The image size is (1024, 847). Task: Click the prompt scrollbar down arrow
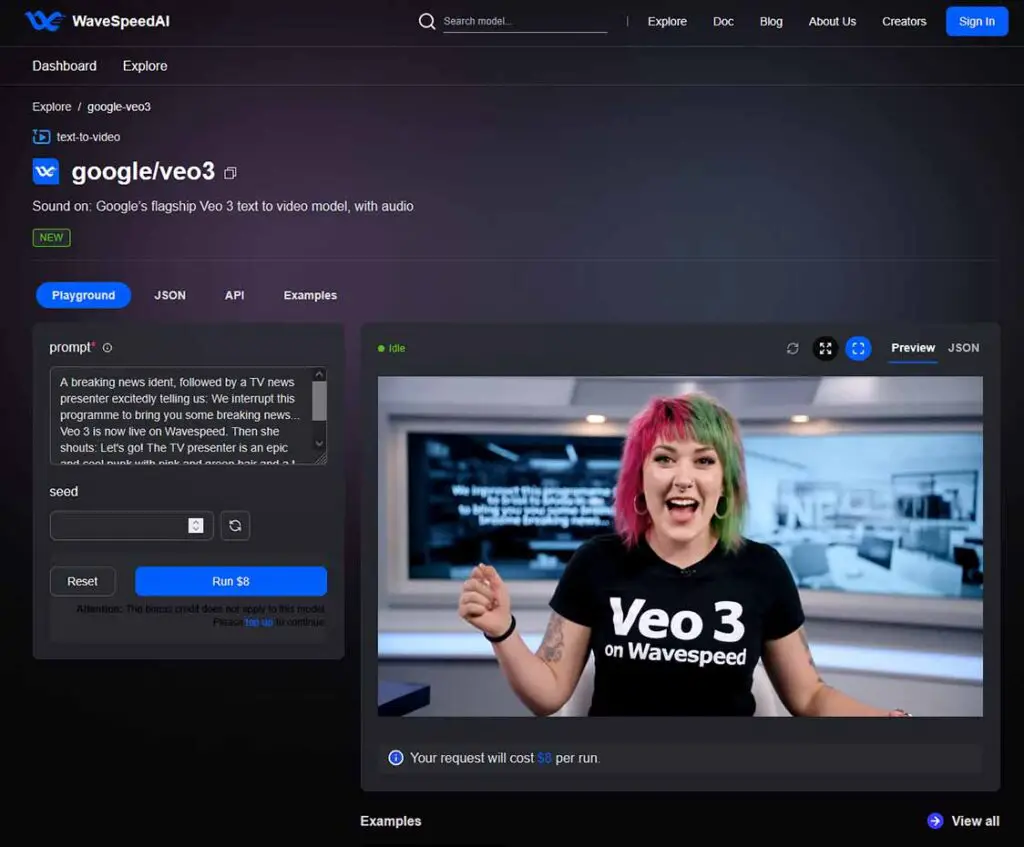pyautogui.click(x=319, y=443)
